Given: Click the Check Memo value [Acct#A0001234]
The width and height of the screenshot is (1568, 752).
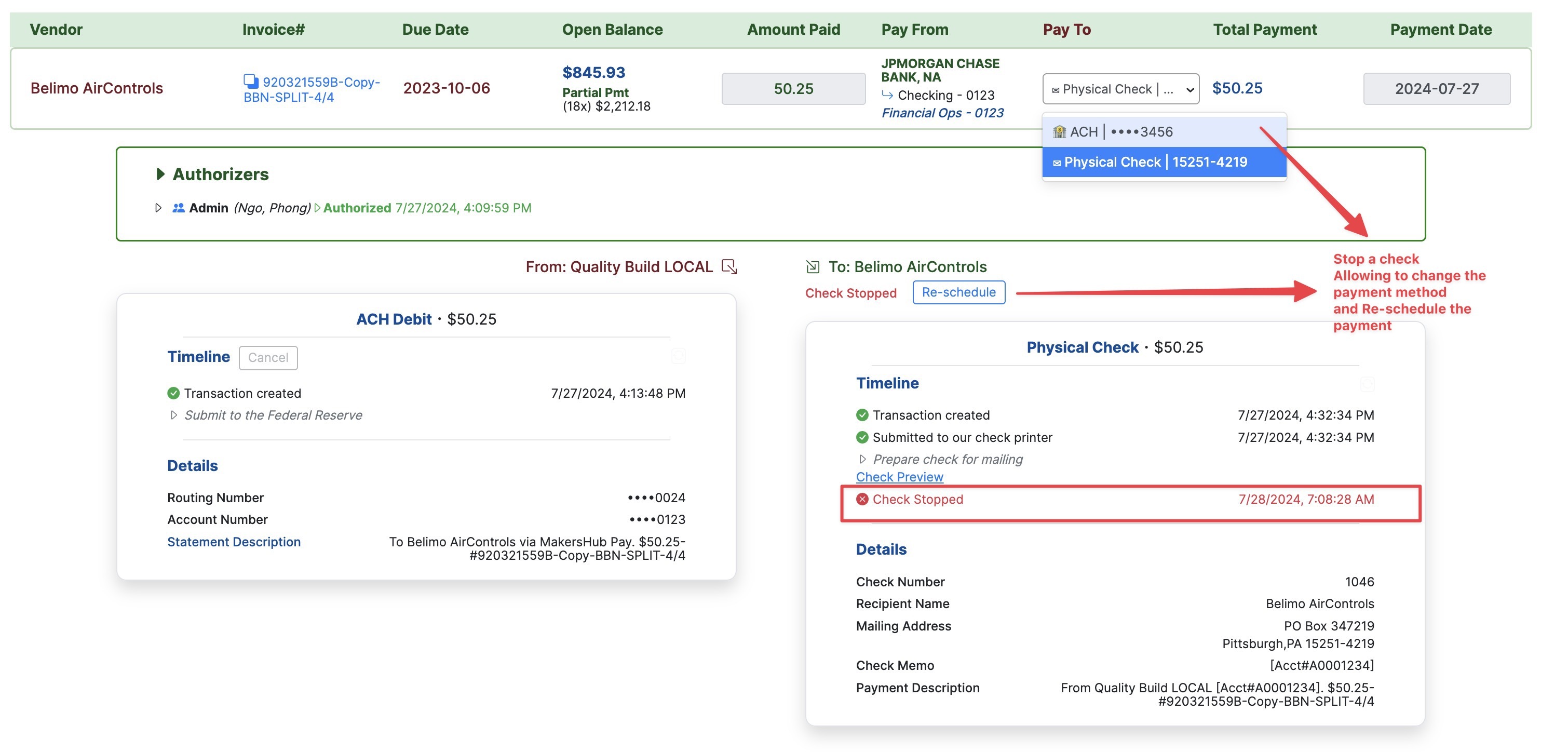Looking at the screenshot, I should point(1321,666).
